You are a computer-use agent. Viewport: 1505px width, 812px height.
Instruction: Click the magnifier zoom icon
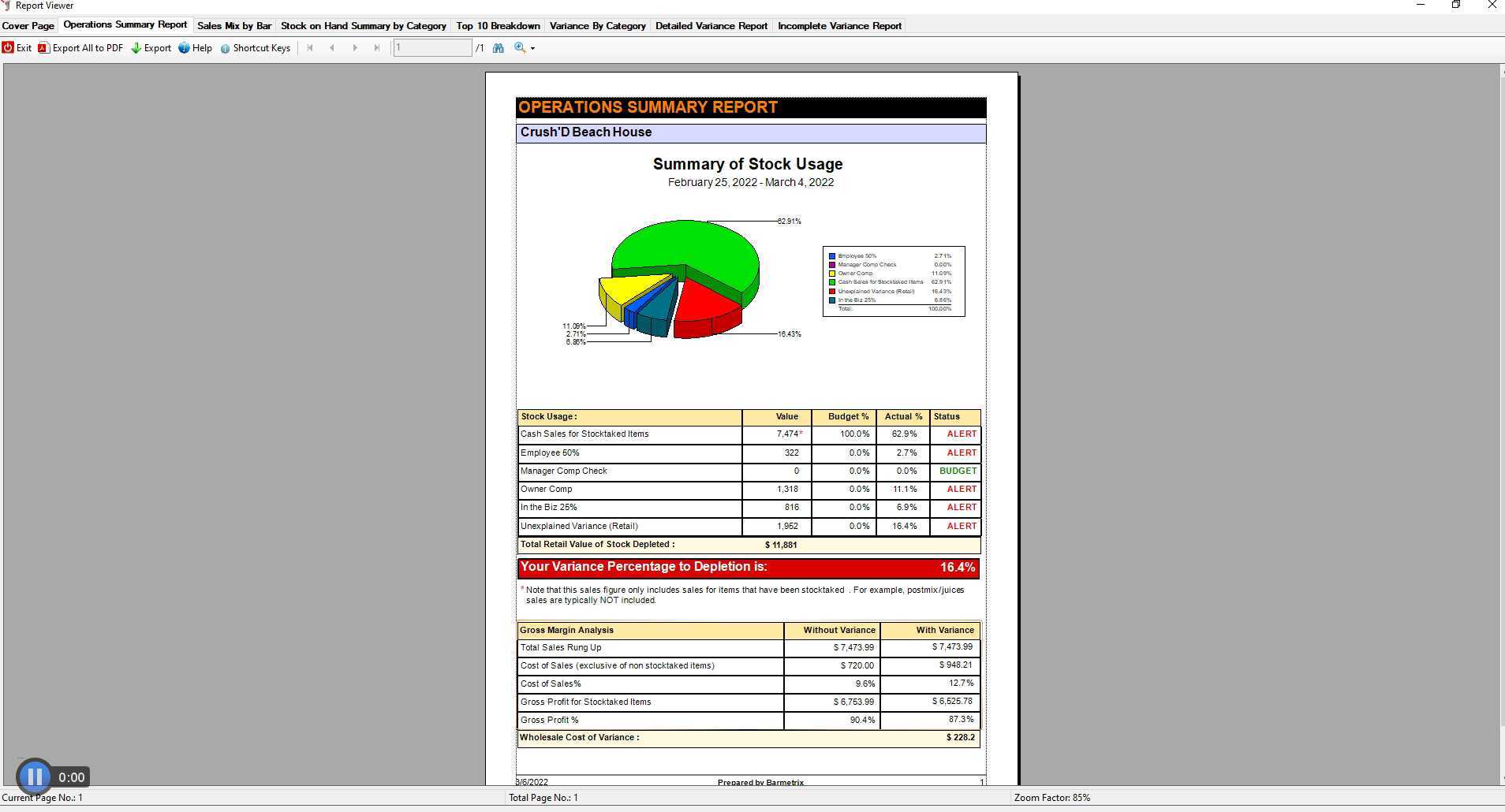pos(520,48)
